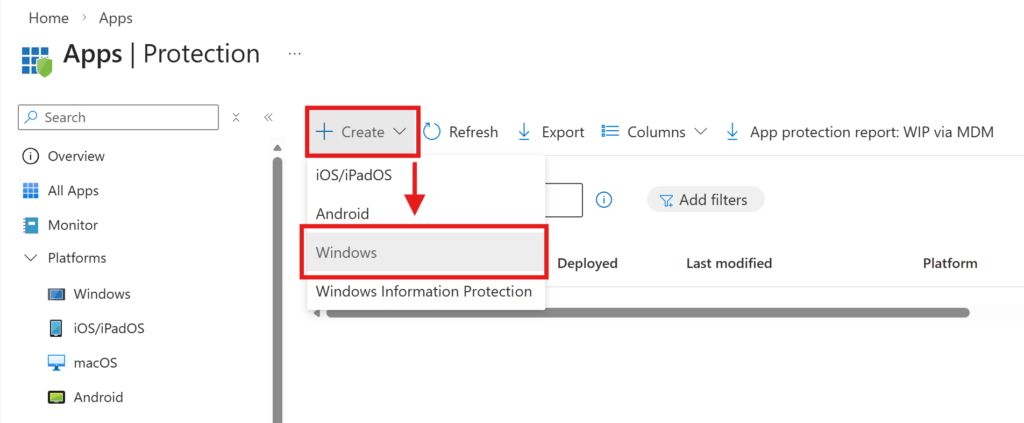Choose Windows in the Create menu
Image resolution: width=1024 pixels, height=423 pixels.
346,253
